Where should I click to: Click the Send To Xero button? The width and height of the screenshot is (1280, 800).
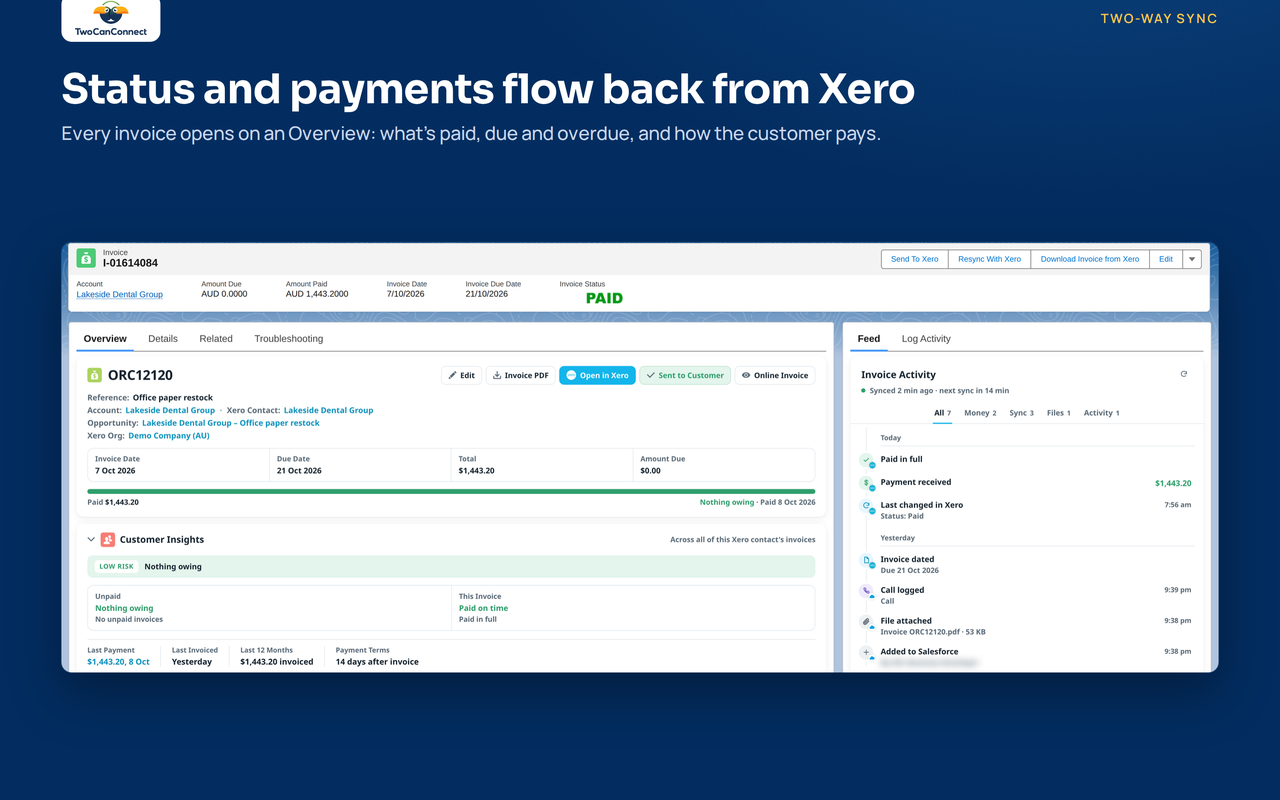click(x=914, y=259)
